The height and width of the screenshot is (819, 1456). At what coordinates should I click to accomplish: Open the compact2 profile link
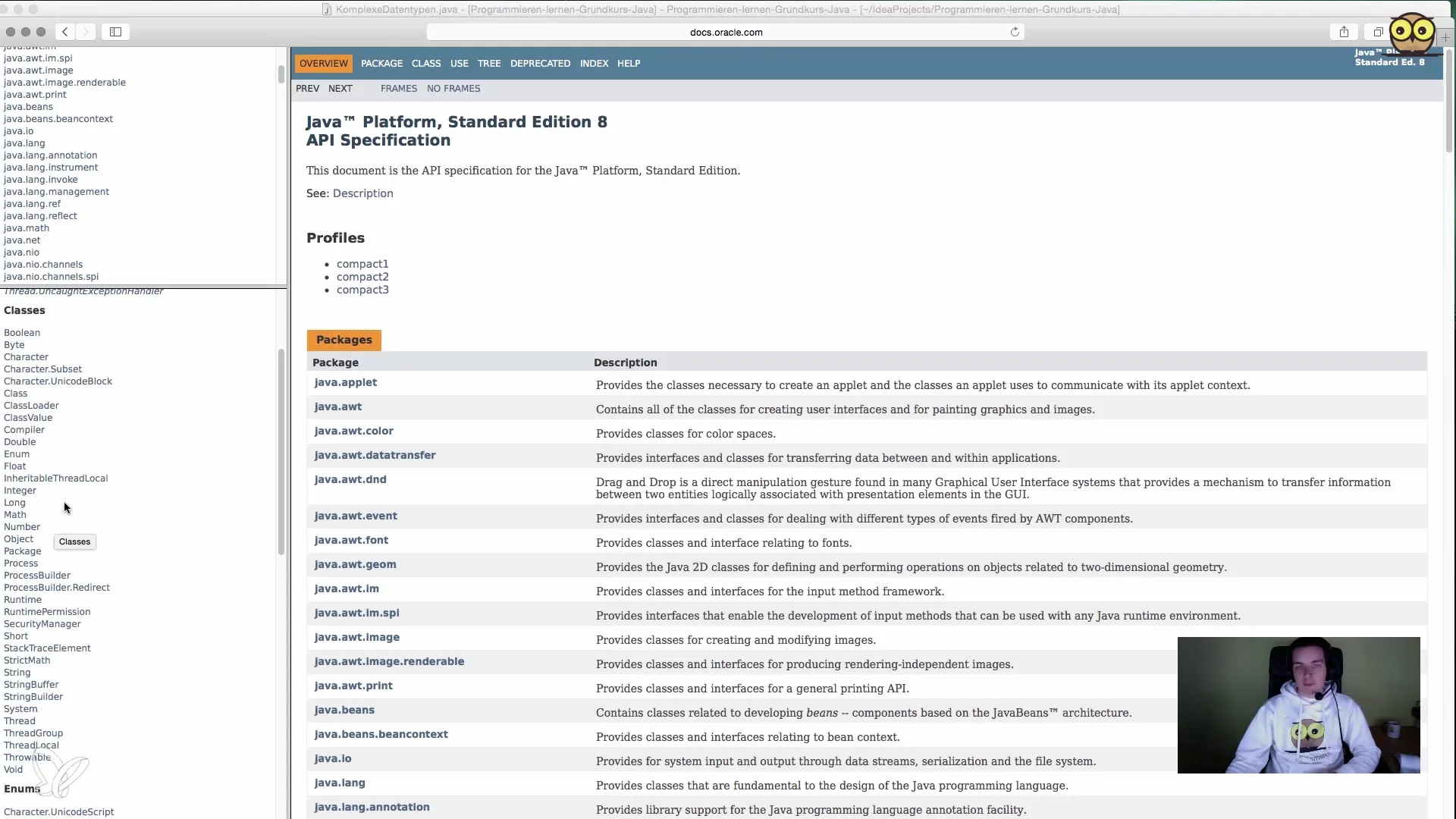[x=362, y=277]
